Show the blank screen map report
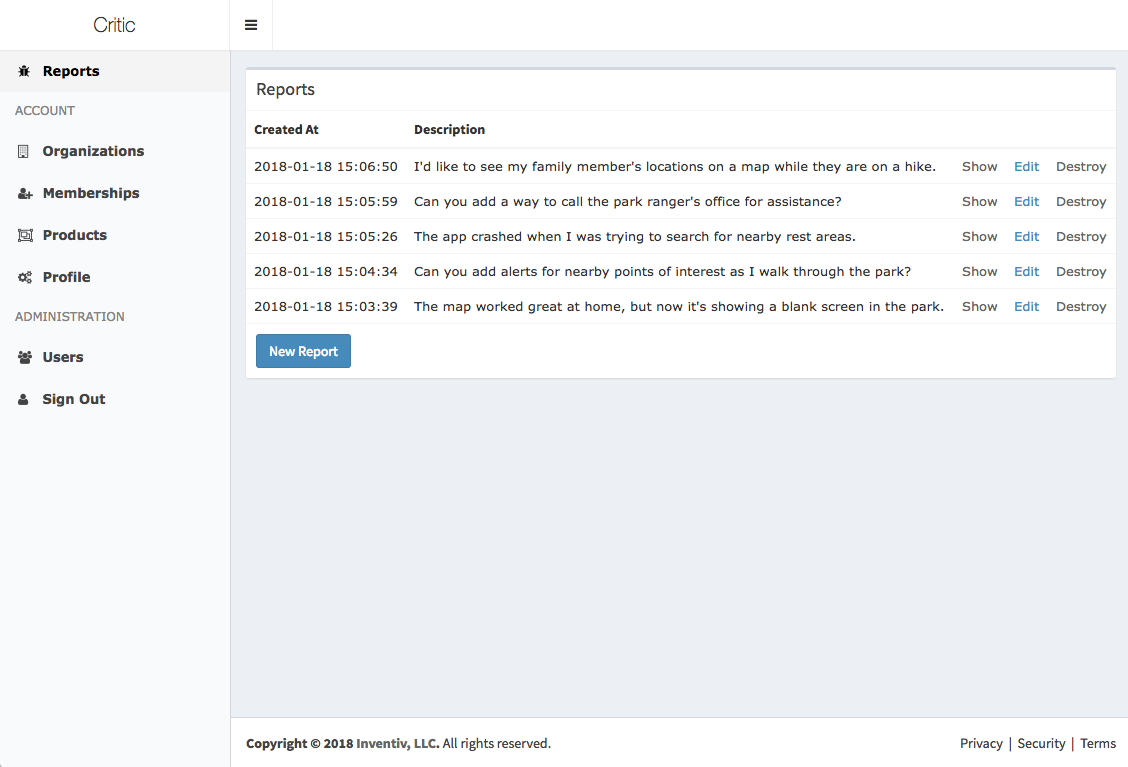This screenshot has width=1128, height=767. coord(980,307)
